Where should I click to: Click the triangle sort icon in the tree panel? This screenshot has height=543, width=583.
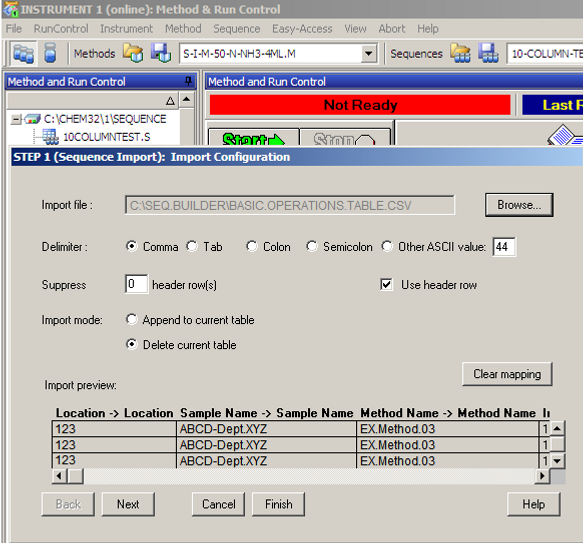point(170,101)
